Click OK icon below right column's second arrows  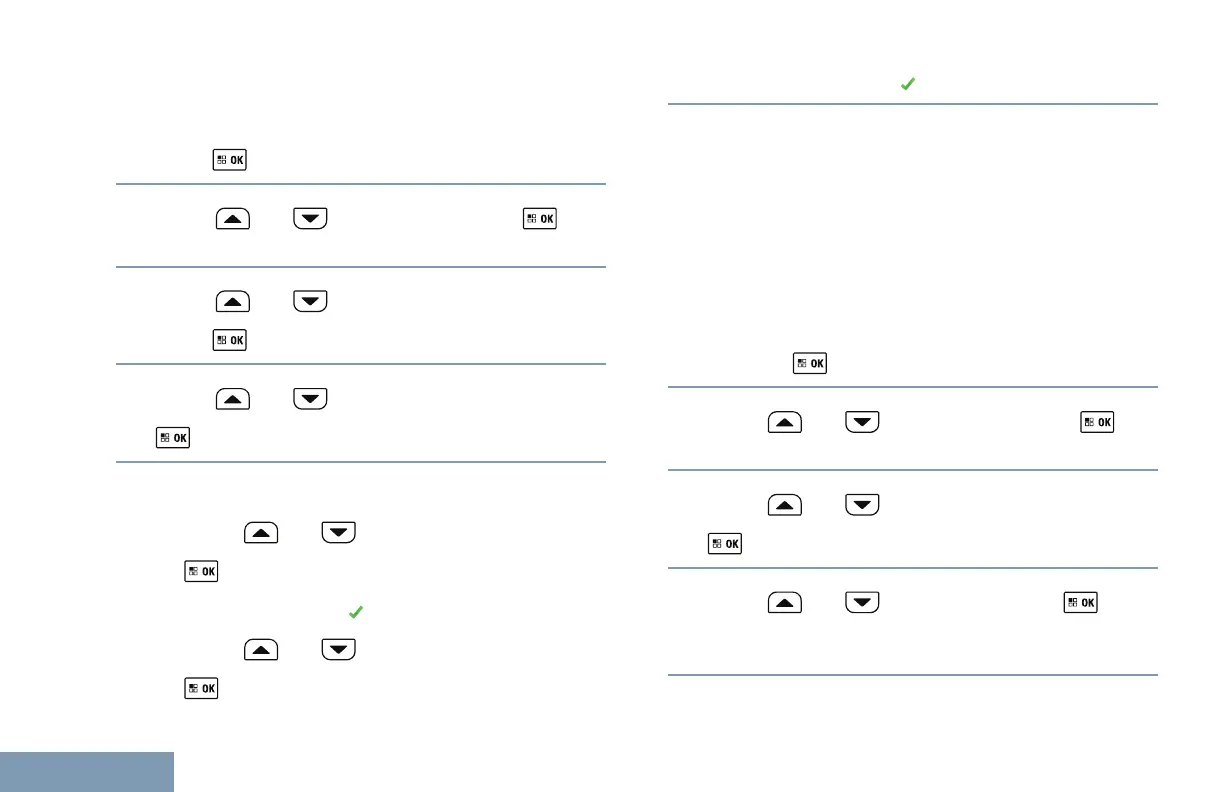point(725,544)
